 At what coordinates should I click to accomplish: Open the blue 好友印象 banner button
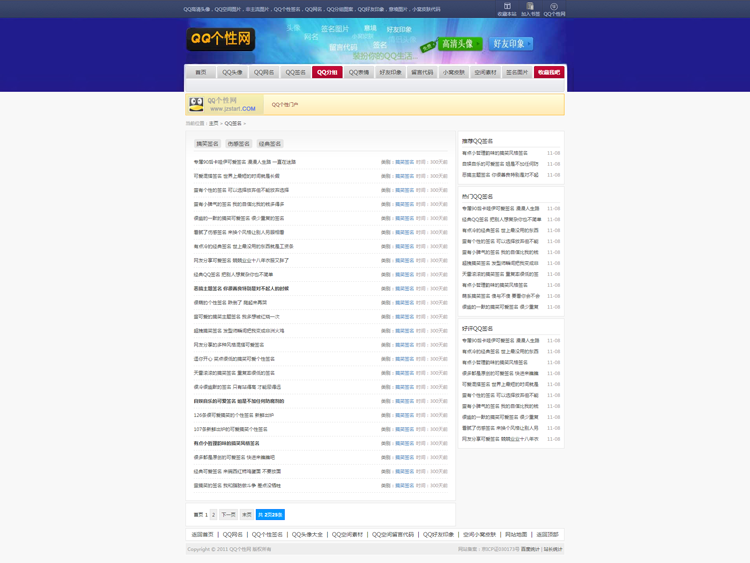tap(511, 44)
